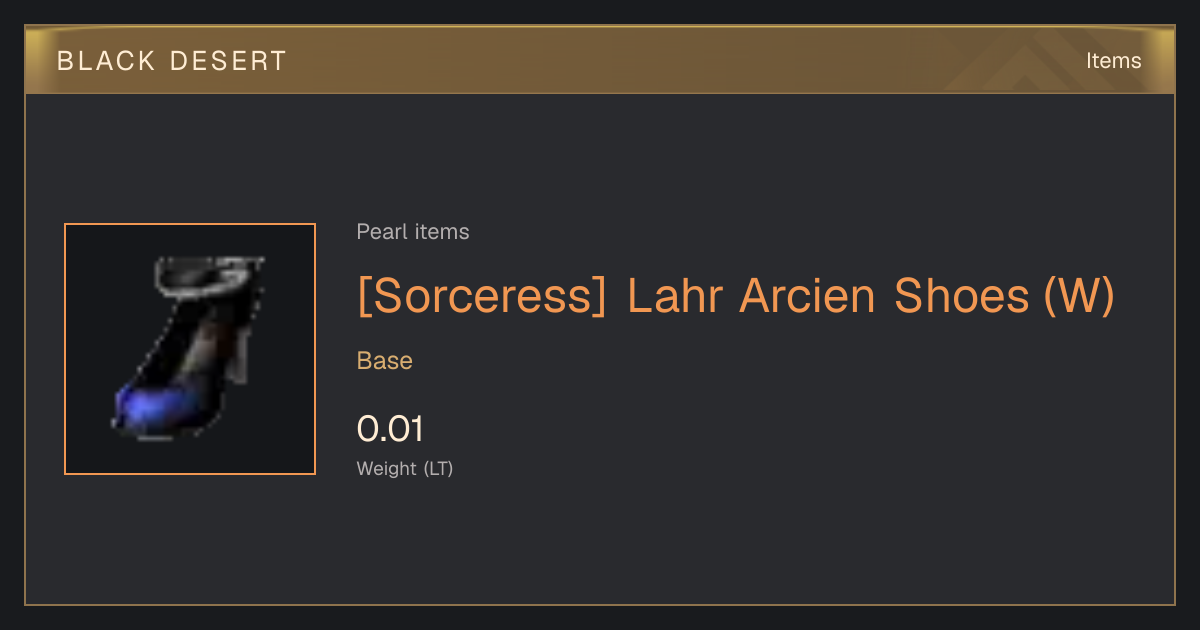The image size is (1200, 630).
Task: Select the Base grade label
Action: click(x=385, y=361)
